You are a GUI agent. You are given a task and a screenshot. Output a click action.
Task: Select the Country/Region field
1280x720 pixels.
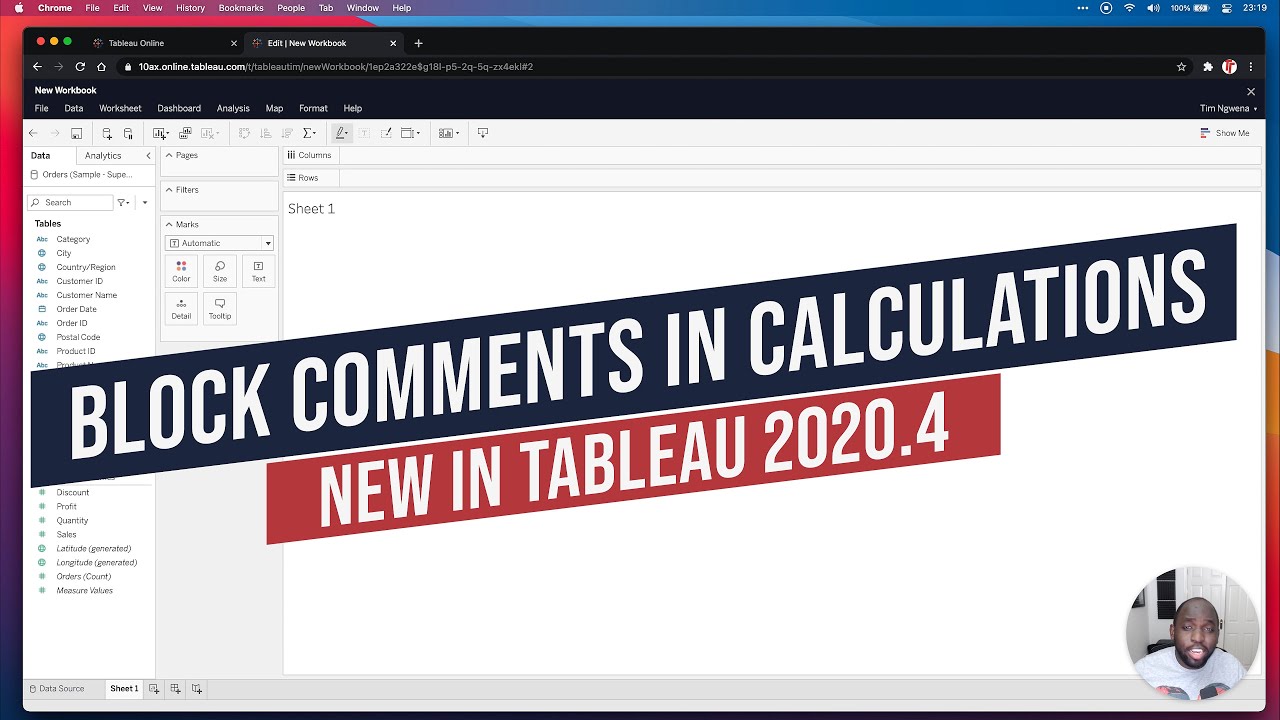[86, 267]
